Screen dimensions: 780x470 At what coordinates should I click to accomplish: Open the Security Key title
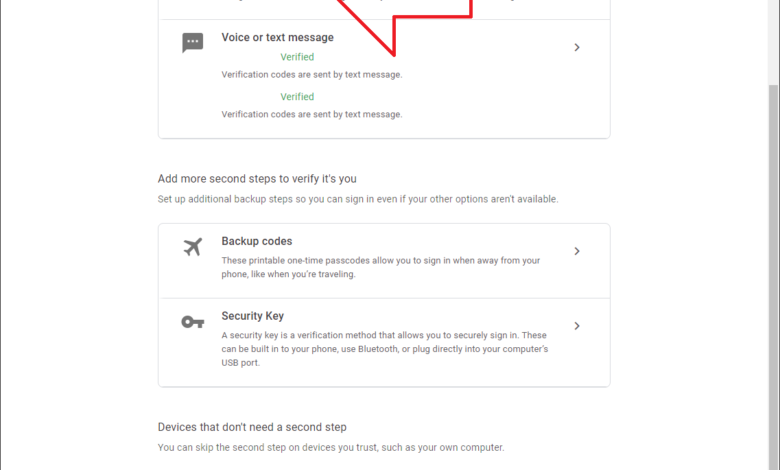252,316
